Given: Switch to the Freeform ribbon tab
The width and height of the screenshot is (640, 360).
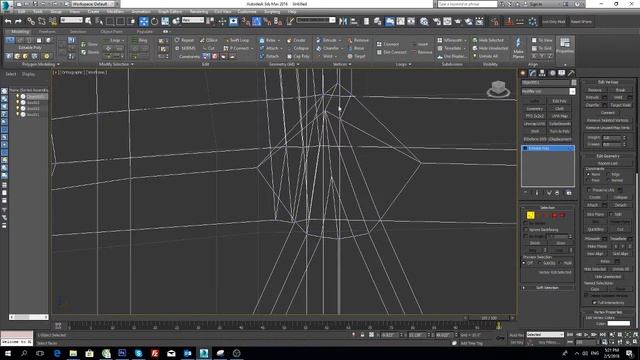Looking at the screenshot, I should pyautogui.click(x=47, y=31).
